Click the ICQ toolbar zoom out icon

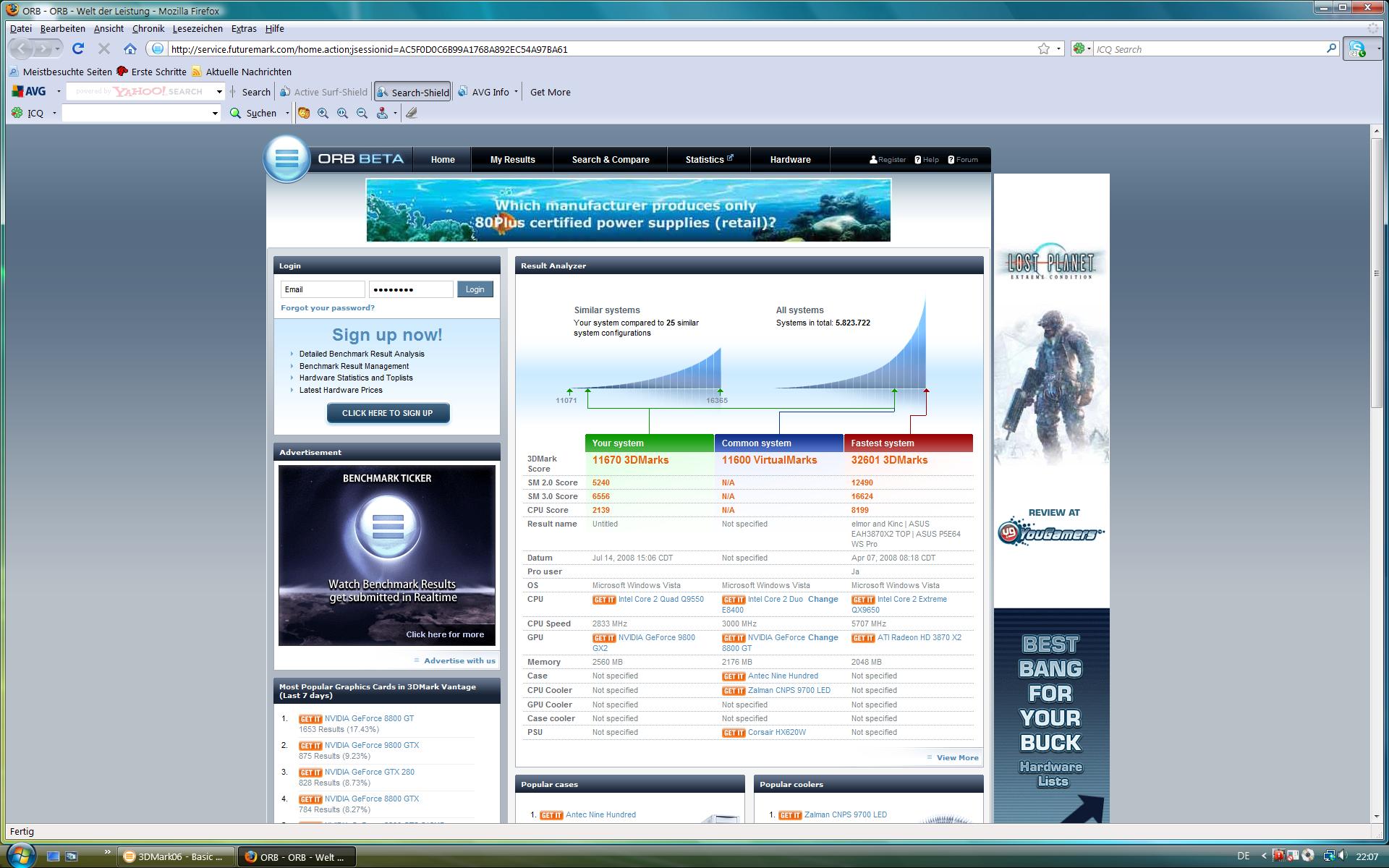click(362, 113)
